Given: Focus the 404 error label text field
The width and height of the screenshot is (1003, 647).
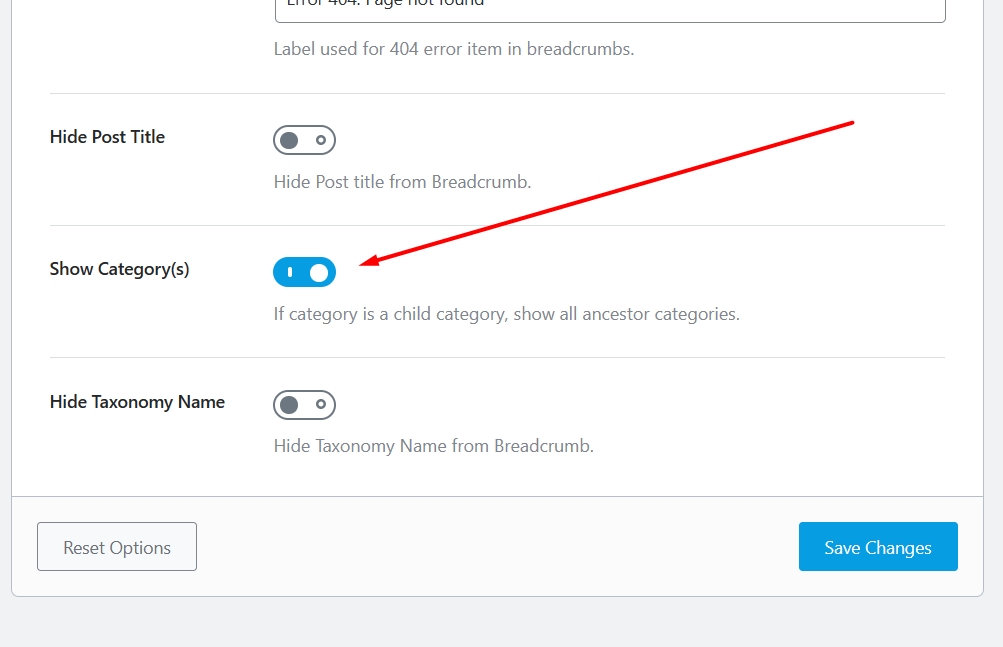Looking at the screenshot, I should pyautogui.click(x=609, y=8).
